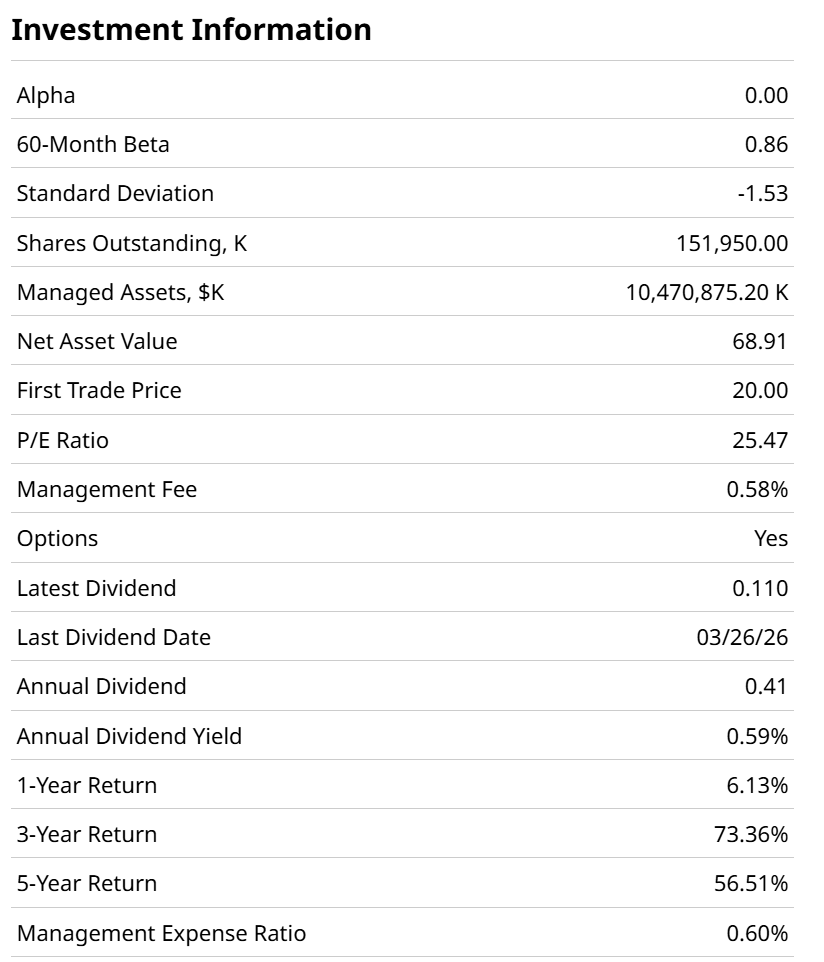Click the Net Asset Value label
This screenshot has height=962, width=824.
[97, 341]
